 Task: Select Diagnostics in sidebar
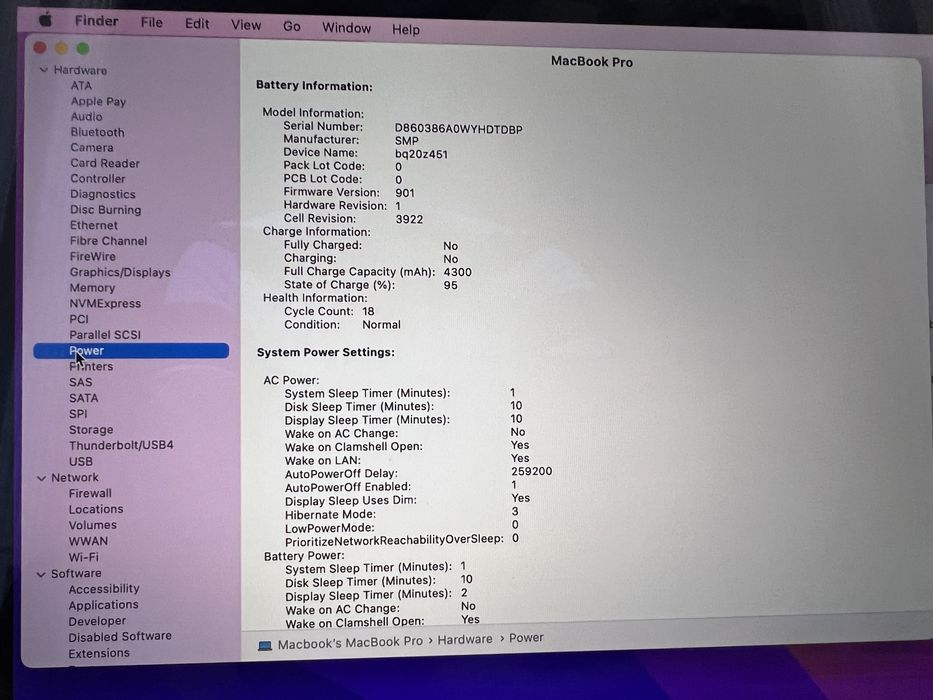point(103,194)
